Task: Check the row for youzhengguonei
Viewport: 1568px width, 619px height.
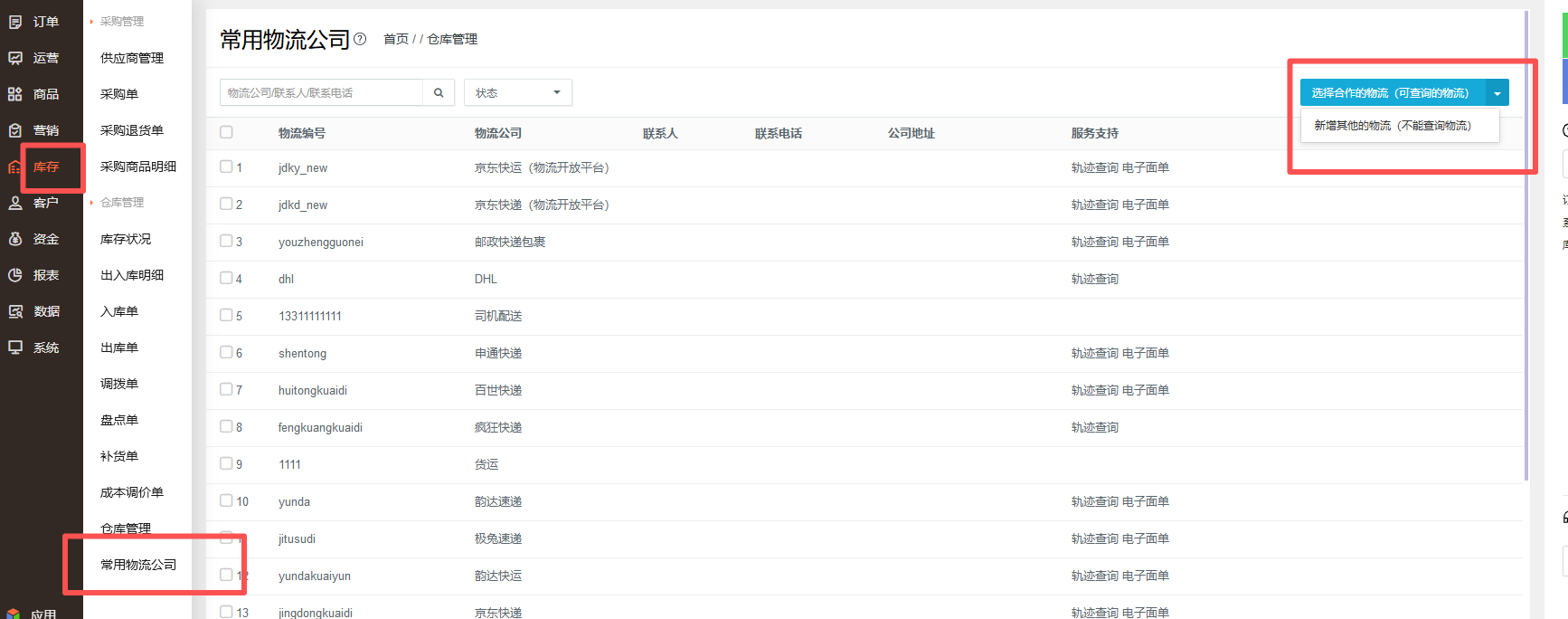Action: pos(226,241)
